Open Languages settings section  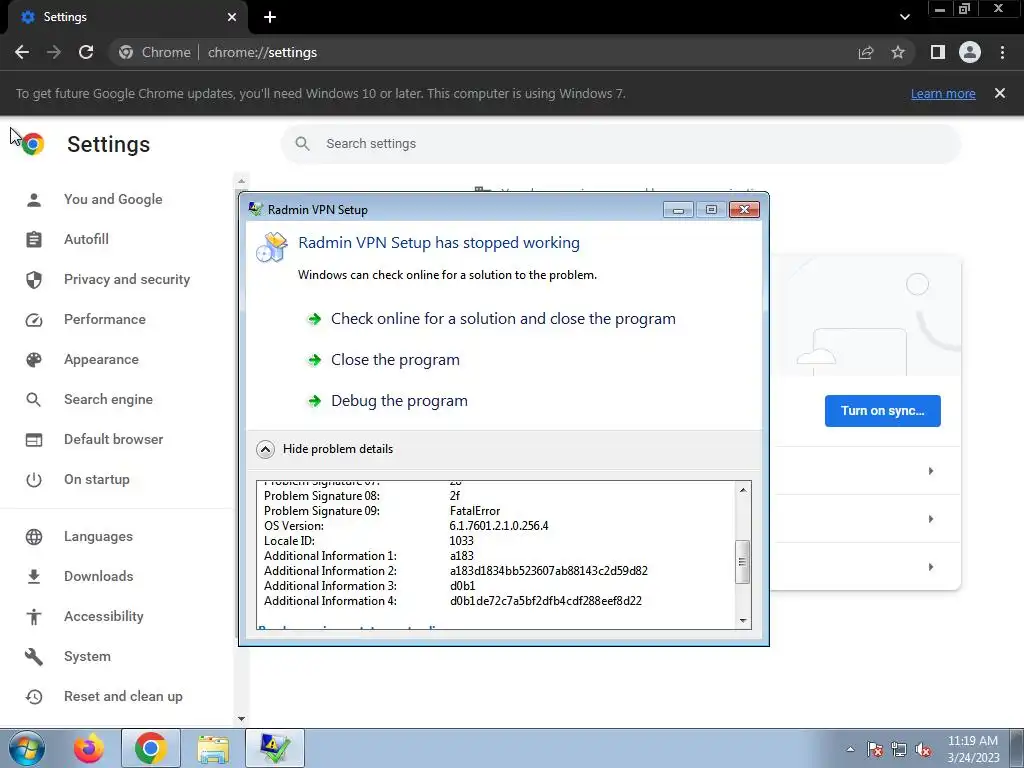point(98,536)
